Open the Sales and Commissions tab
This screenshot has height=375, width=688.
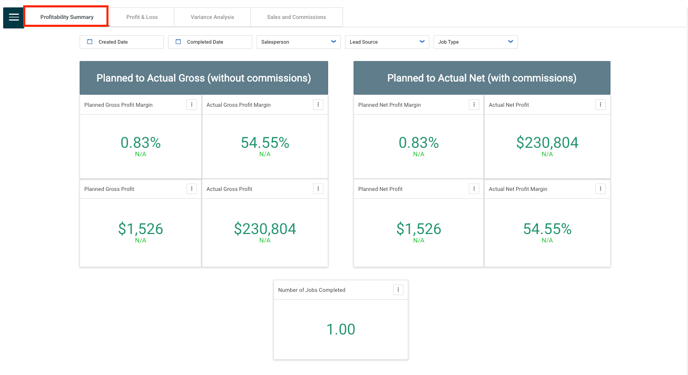[x=297, y=17]
